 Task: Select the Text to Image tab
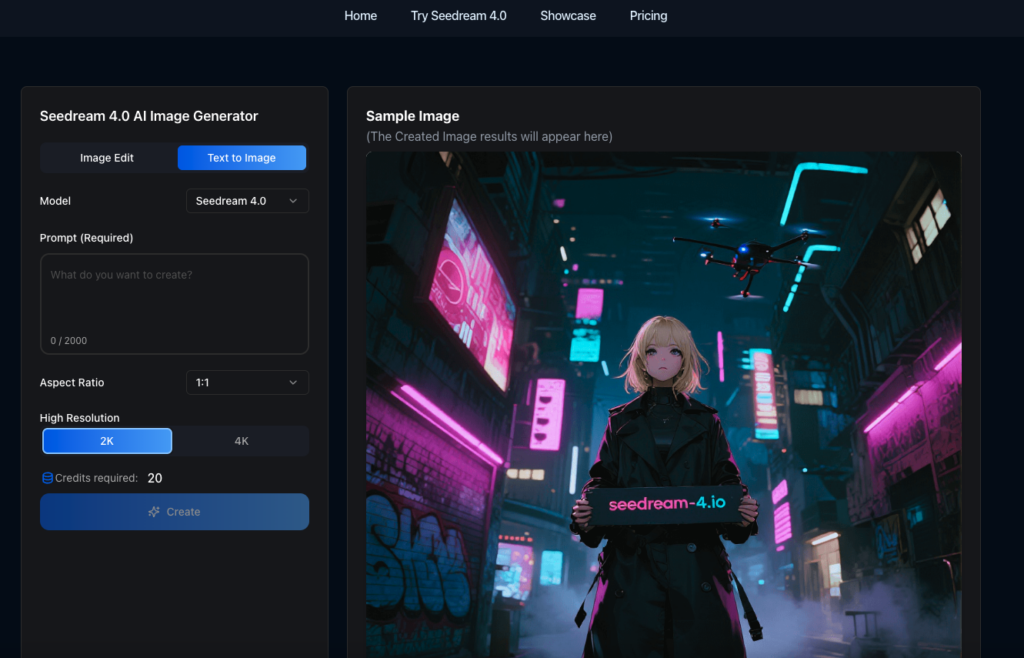point(241,158)
